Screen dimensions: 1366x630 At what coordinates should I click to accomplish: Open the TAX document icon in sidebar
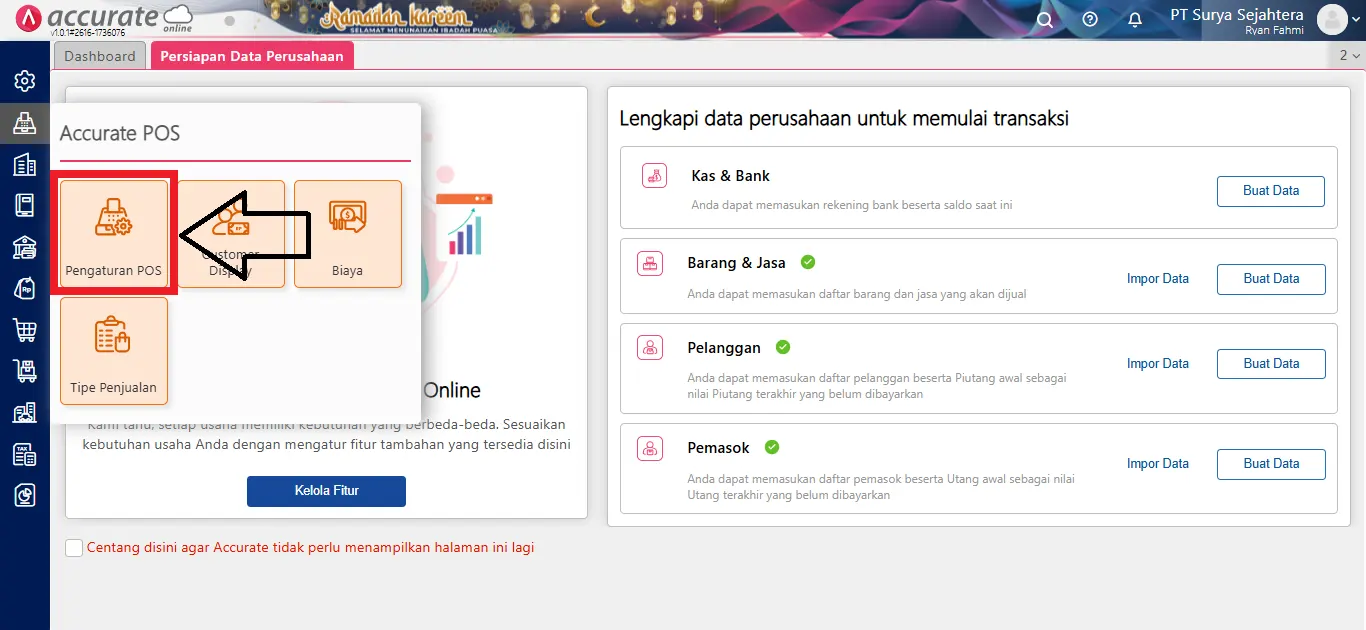coord(24,453)
